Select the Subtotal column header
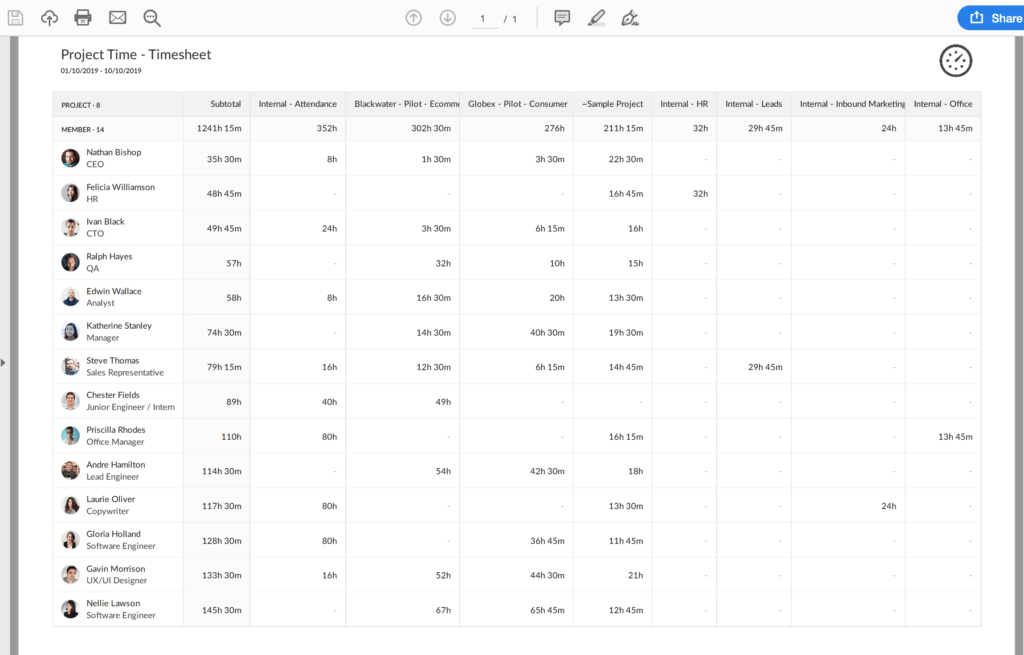The height and width of the screenshot is (655, 1024). click(x=225, y=103)
